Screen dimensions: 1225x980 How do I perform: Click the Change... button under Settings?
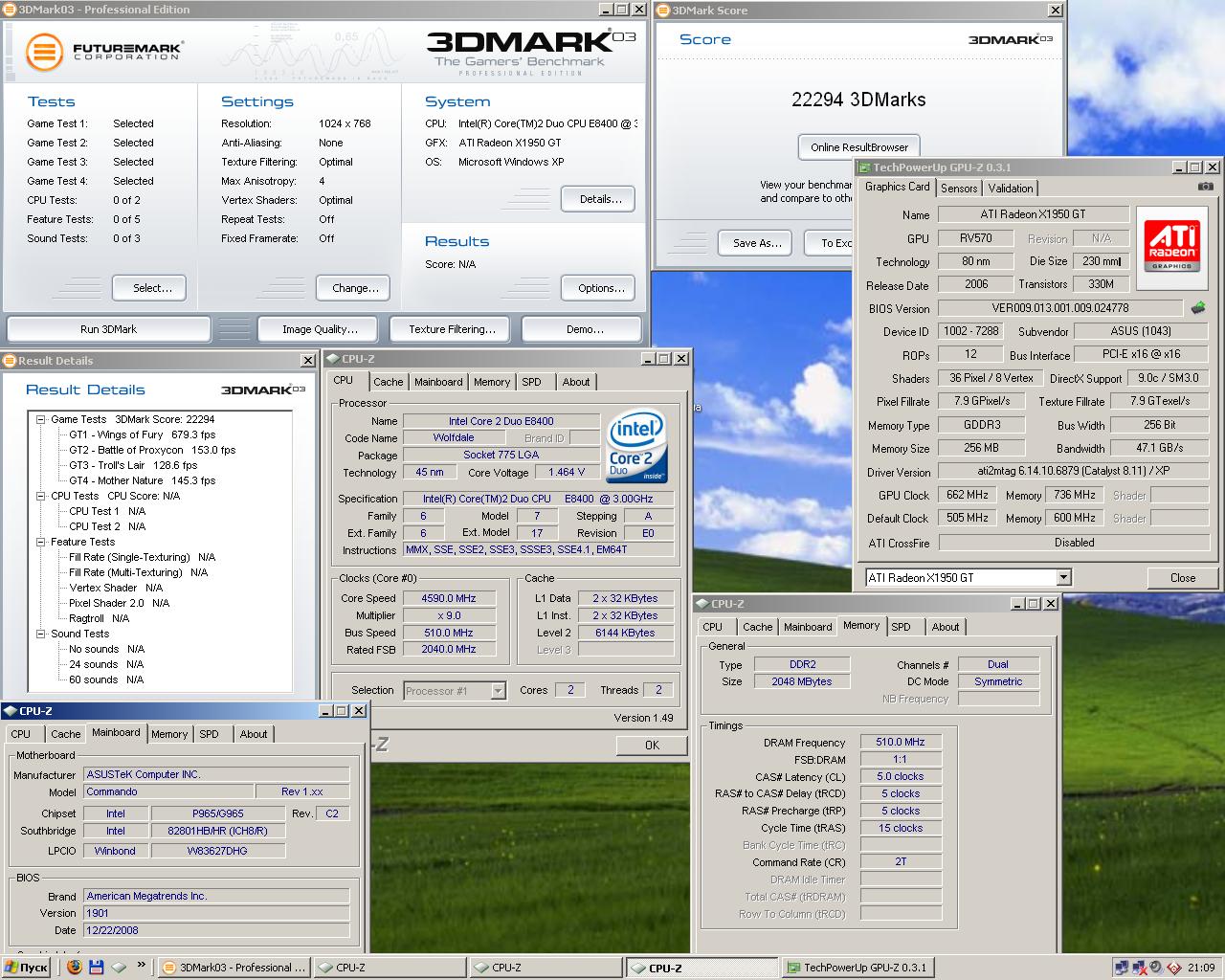click(x=355, y=288)
